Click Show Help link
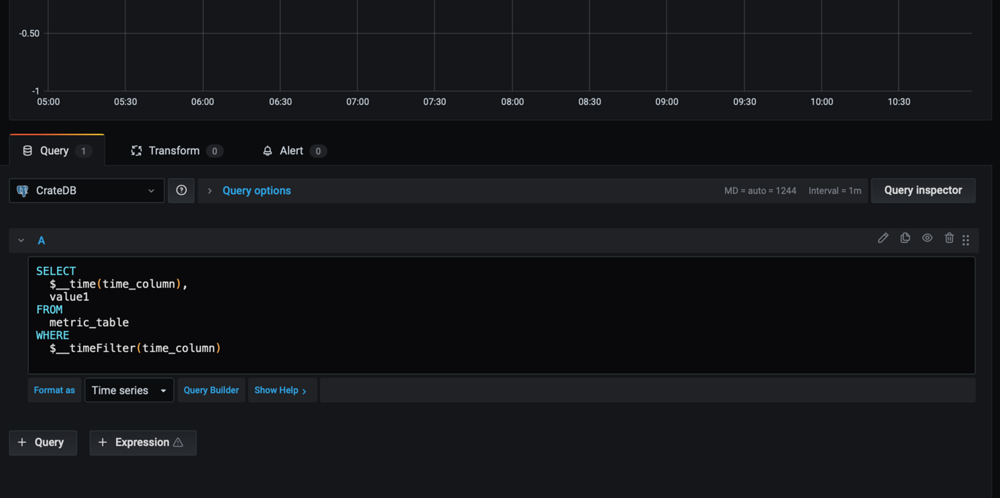 281,390
